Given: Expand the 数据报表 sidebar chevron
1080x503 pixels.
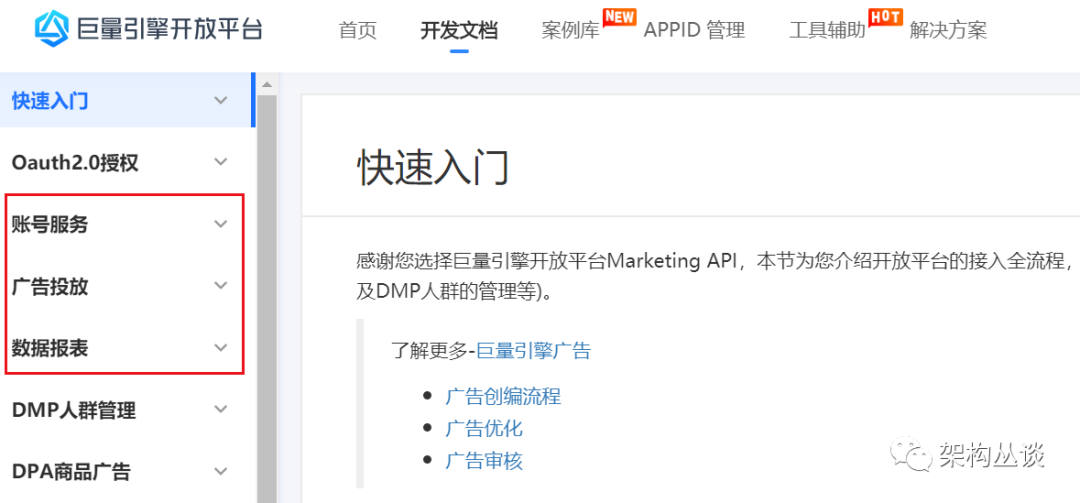Looking at the screenshot, I should [x=220, y=348].
